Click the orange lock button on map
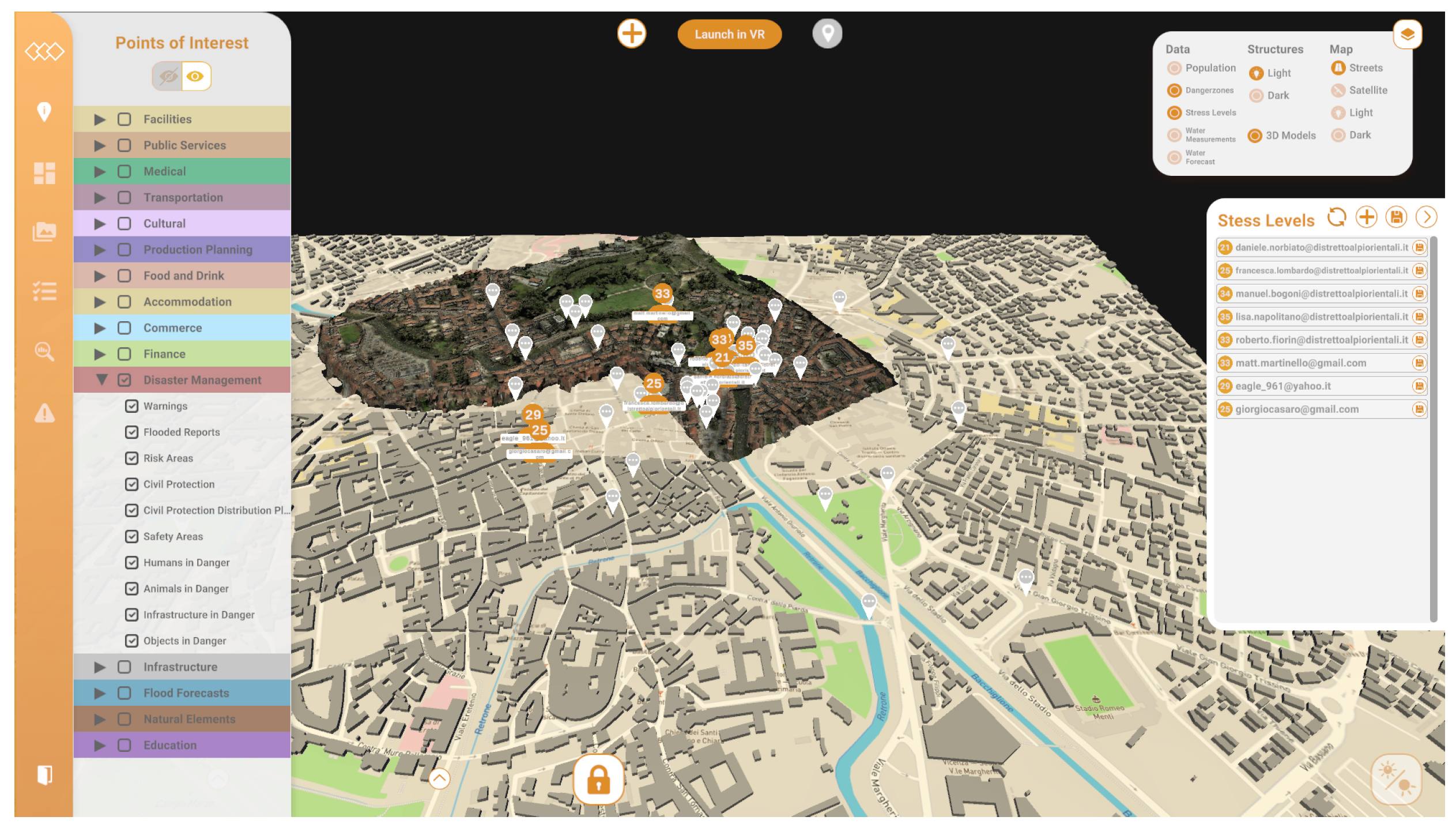 pos(598,780)
